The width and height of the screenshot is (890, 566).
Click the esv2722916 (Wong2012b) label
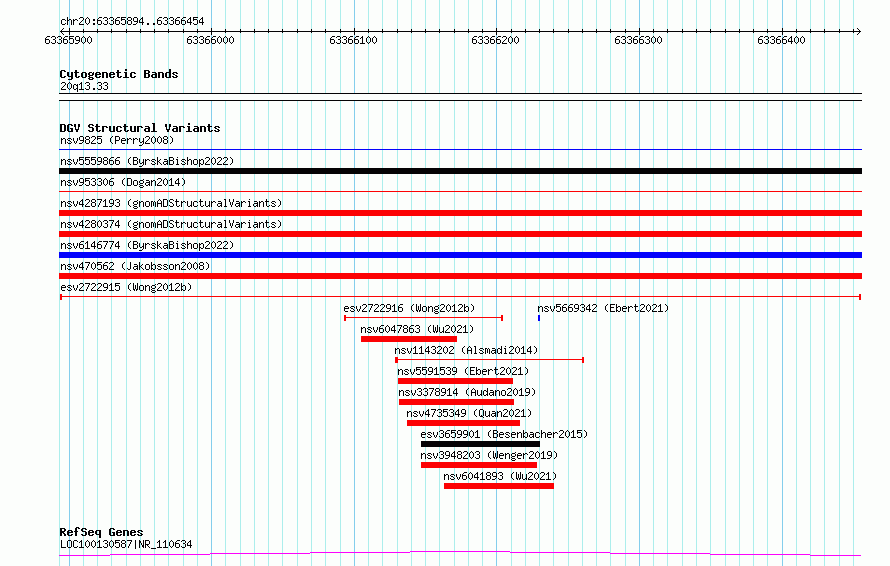click(x=409, y=309)
